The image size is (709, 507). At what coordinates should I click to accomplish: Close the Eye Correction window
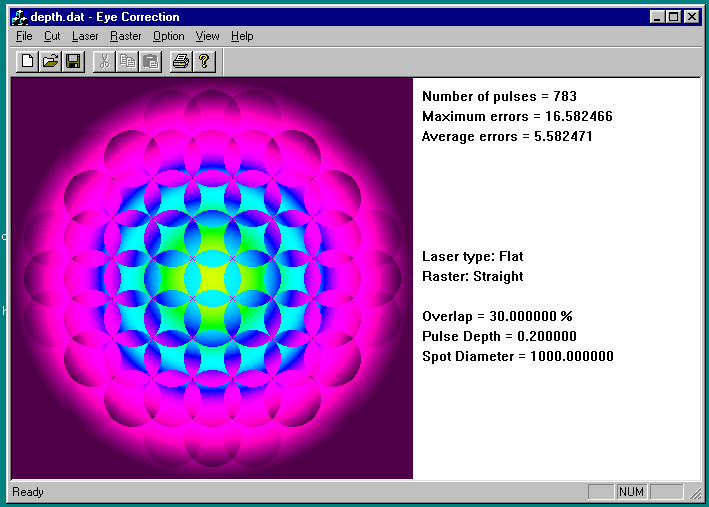[691, 17]
